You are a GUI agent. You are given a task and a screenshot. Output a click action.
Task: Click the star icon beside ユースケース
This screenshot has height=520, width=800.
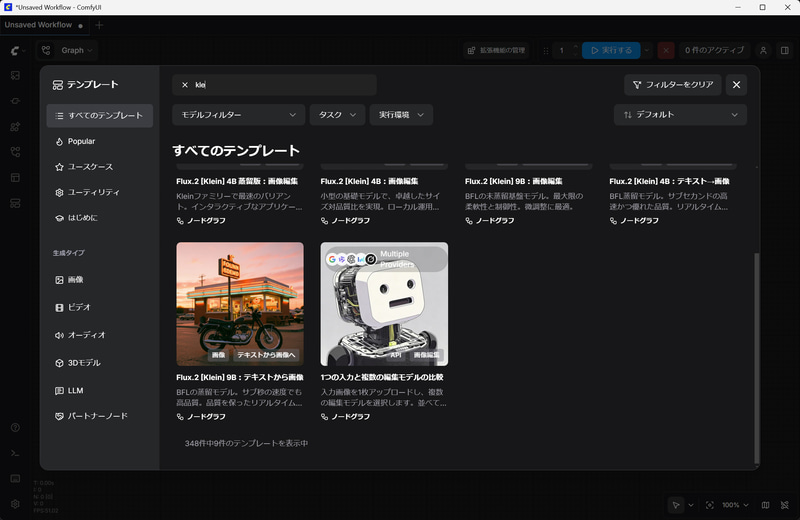coord(59,167)
